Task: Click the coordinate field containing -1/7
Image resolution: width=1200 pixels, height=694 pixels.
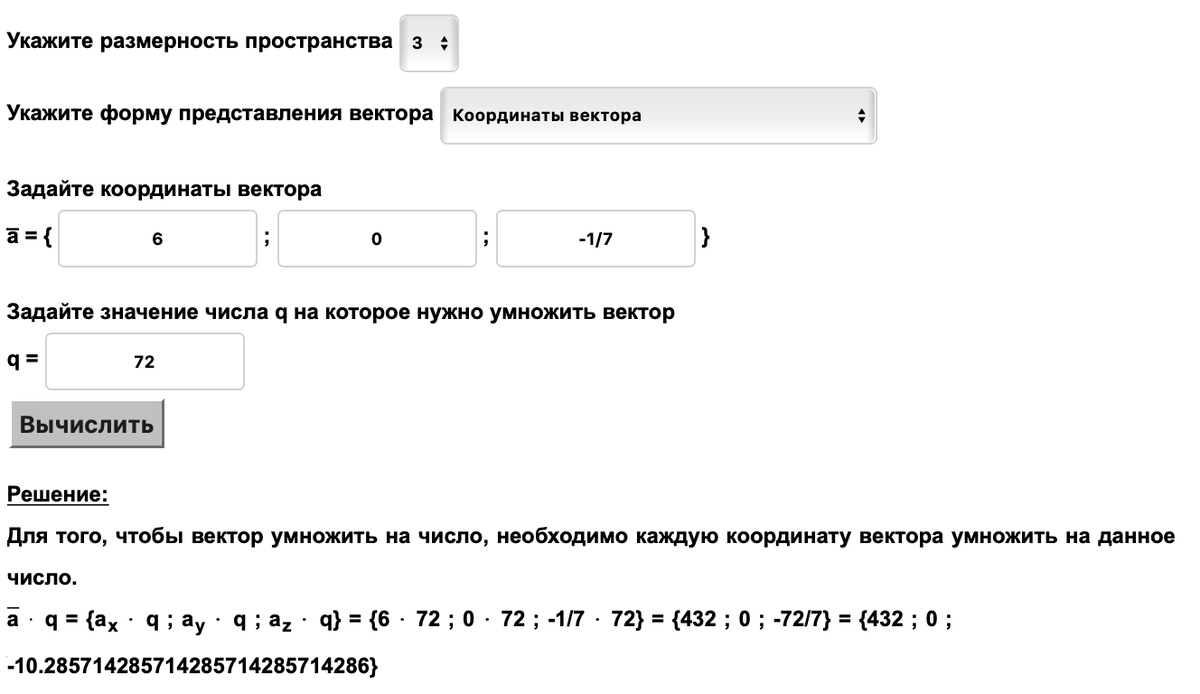Action: point(596,238)
